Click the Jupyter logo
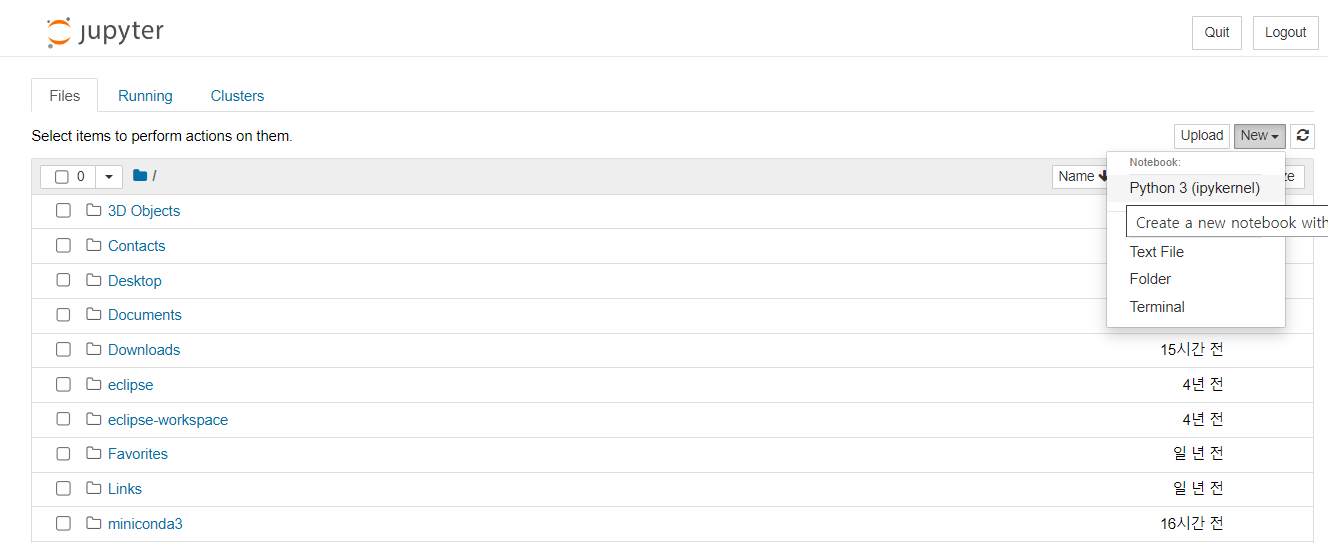Viewport: 1328px width, 543px height. tap(105, 32)
